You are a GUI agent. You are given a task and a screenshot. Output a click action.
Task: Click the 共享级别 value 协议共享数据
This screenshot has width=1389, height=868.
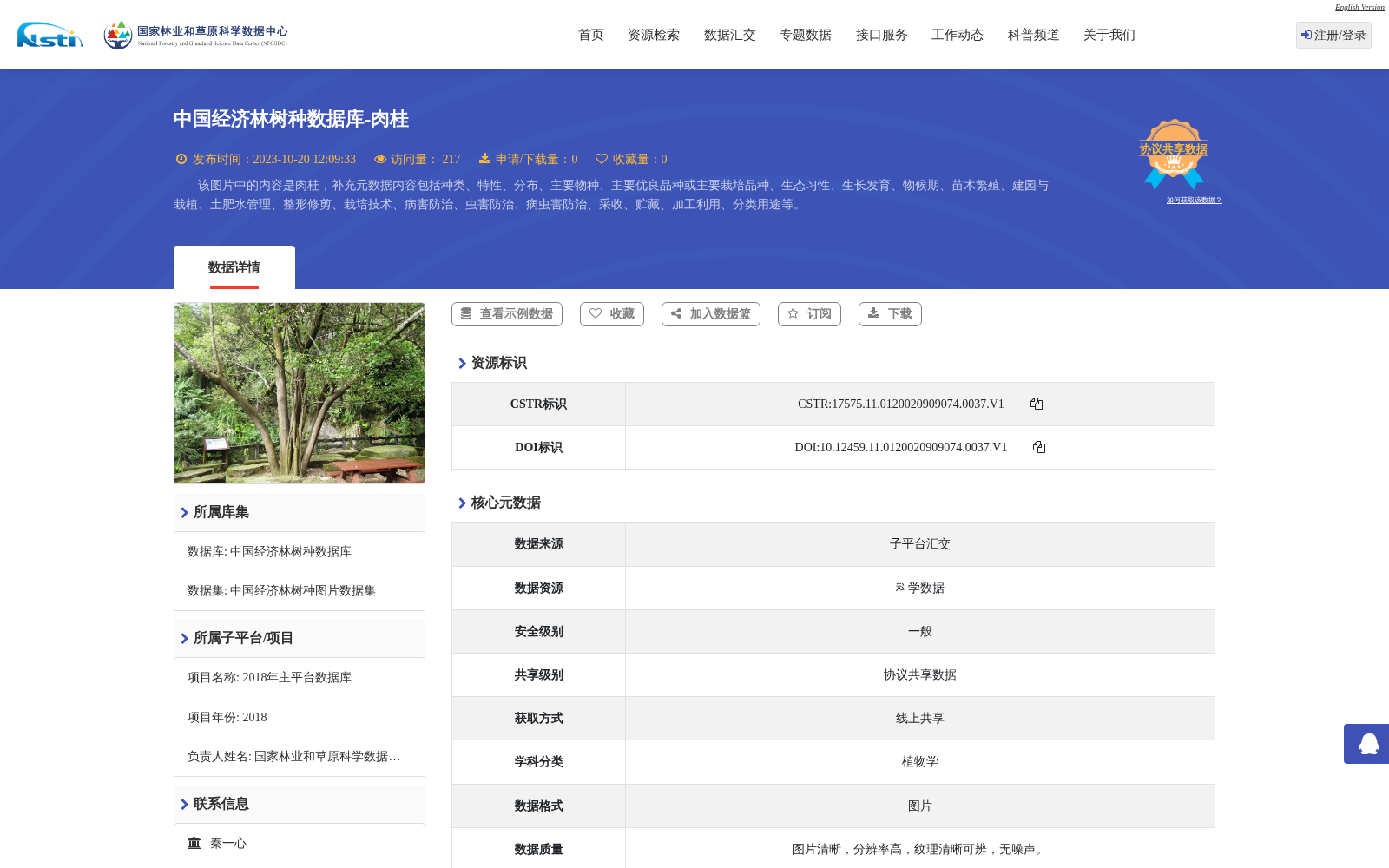pos(920,674)
